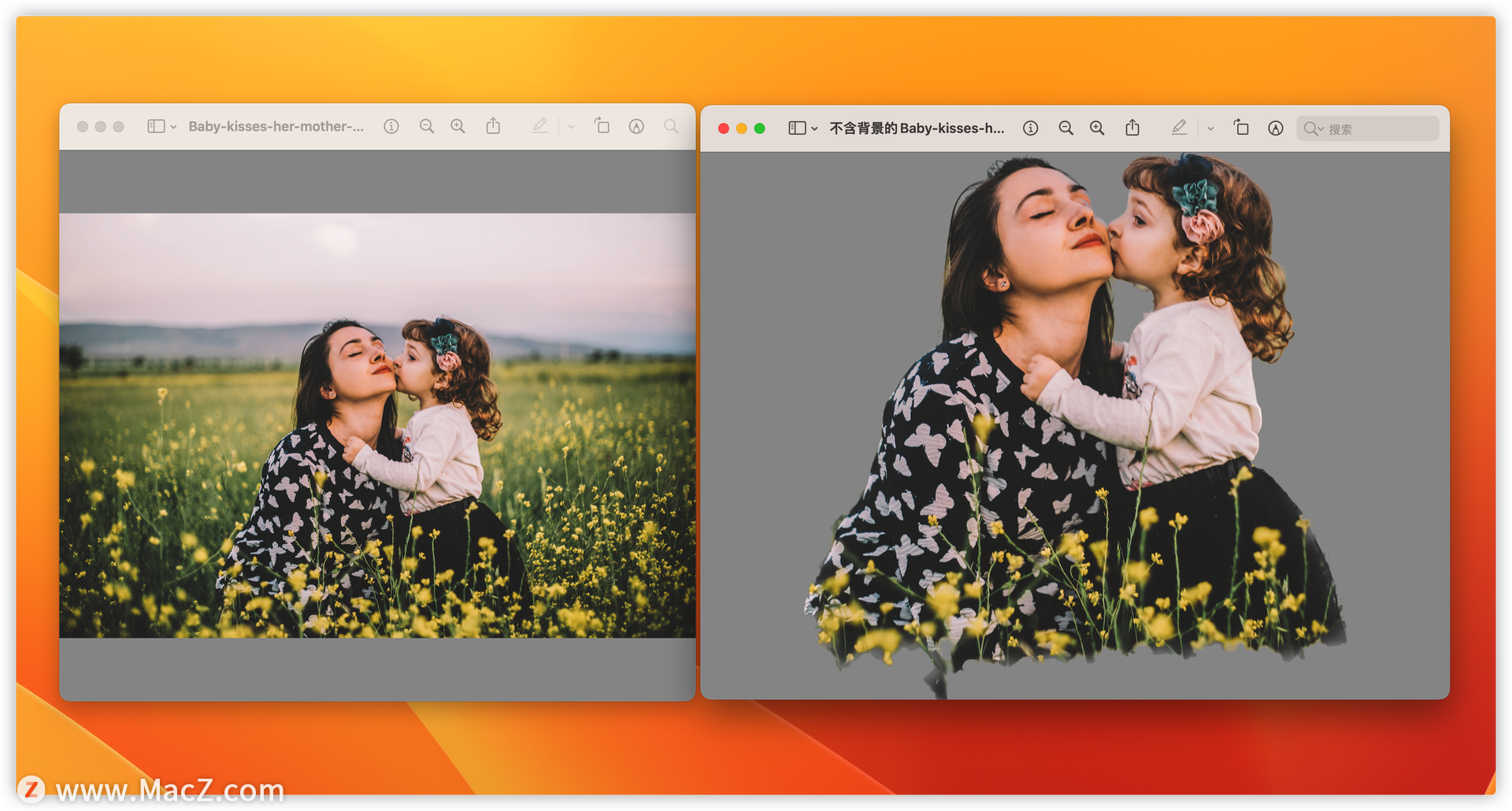The height and width of the screenshot is (811, 1512).
Task: Zoom out in the right Preview window
Action: tap(1066, 128)
